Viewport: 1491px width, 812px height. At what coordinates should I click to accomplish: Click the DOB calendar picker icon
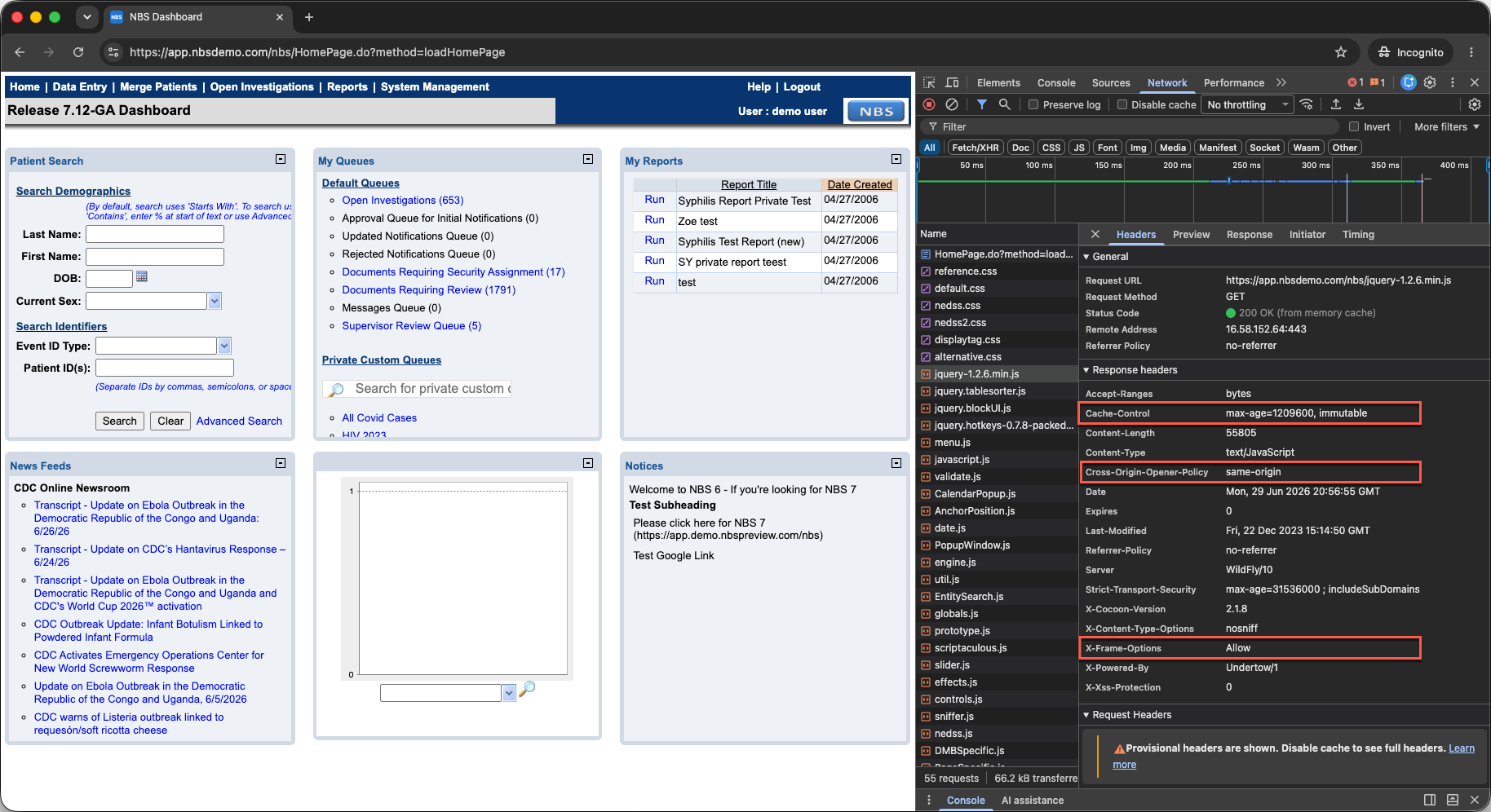coord(142,277)
